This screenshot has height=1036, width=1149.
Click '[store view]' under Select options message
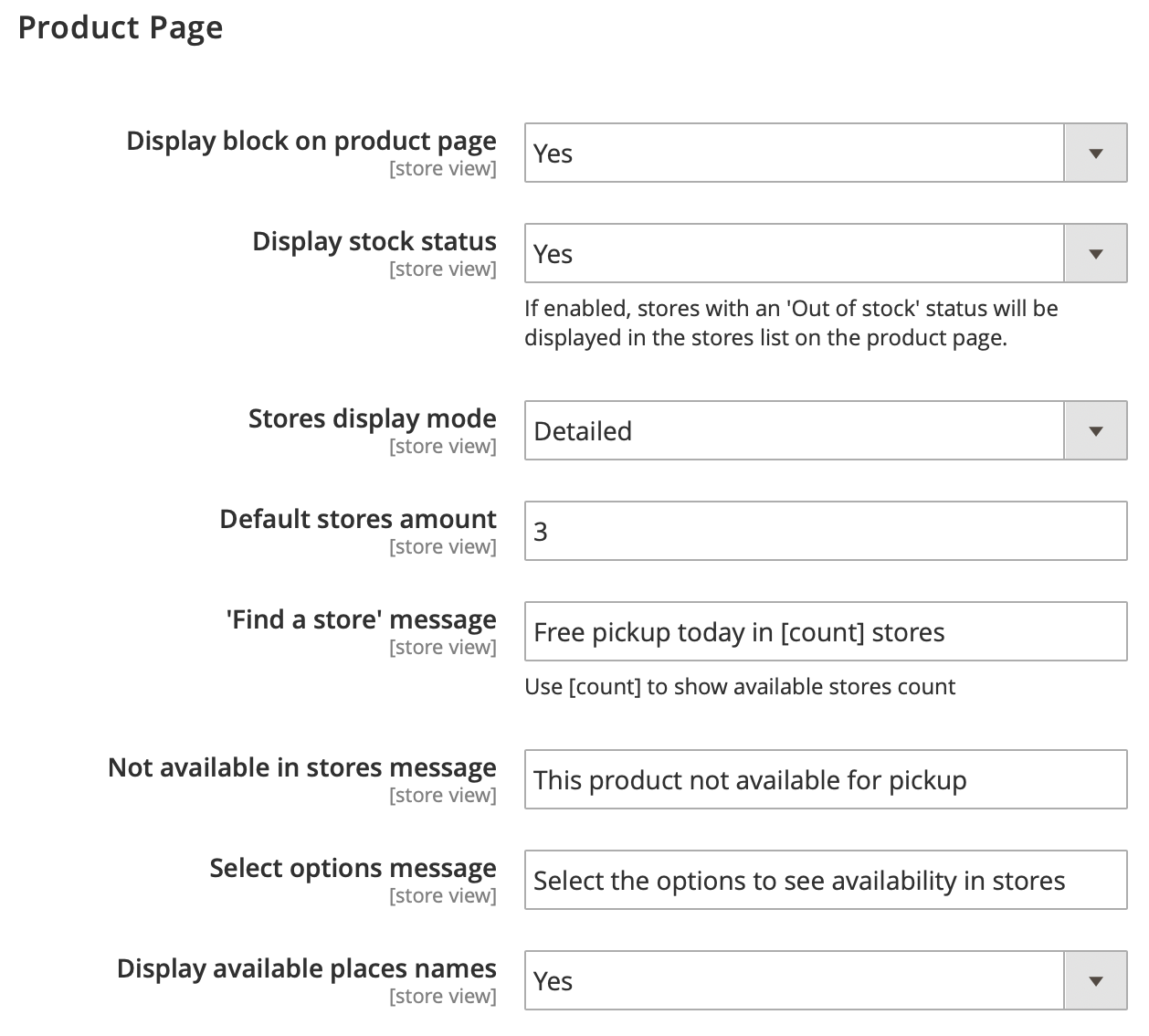point(443,896)
